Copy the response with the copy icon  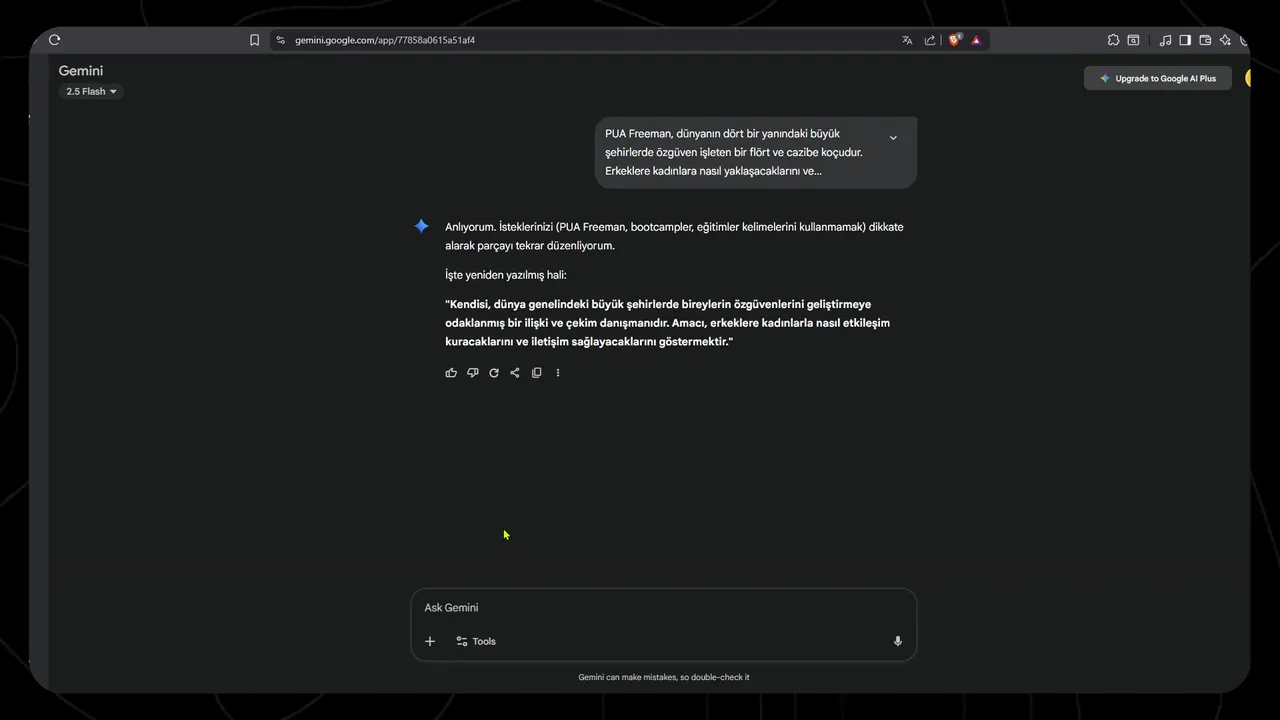click(537, 373)
